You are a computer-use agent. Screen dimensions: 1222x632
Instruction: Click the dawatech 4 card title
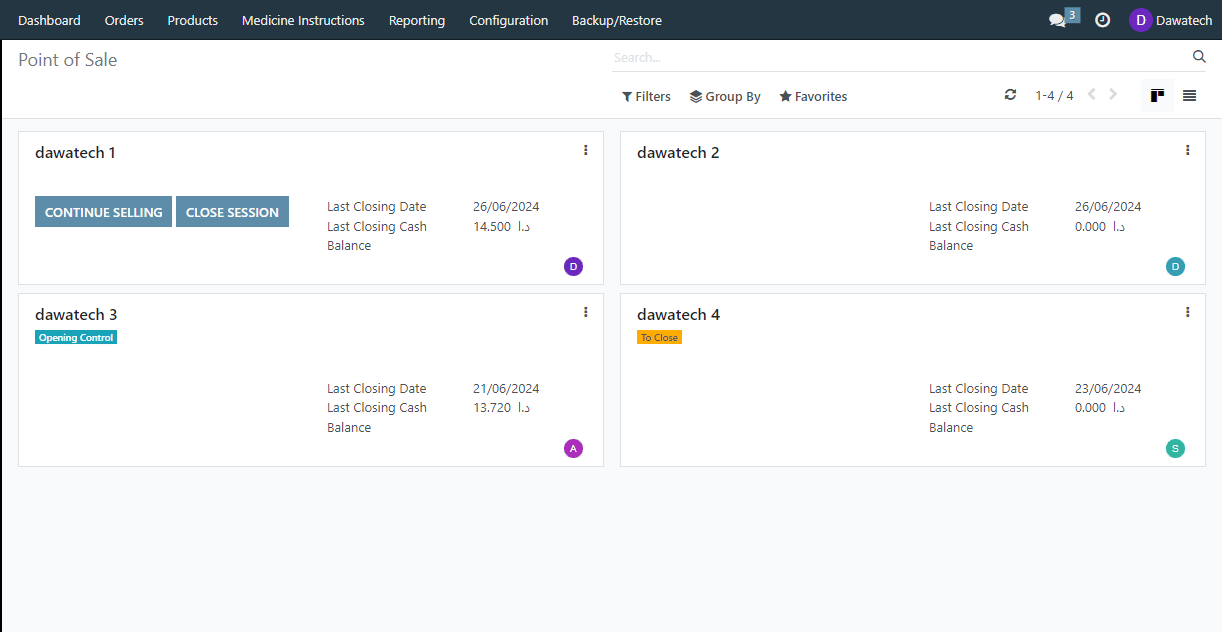pyautogui.click(x=678, y=315)
